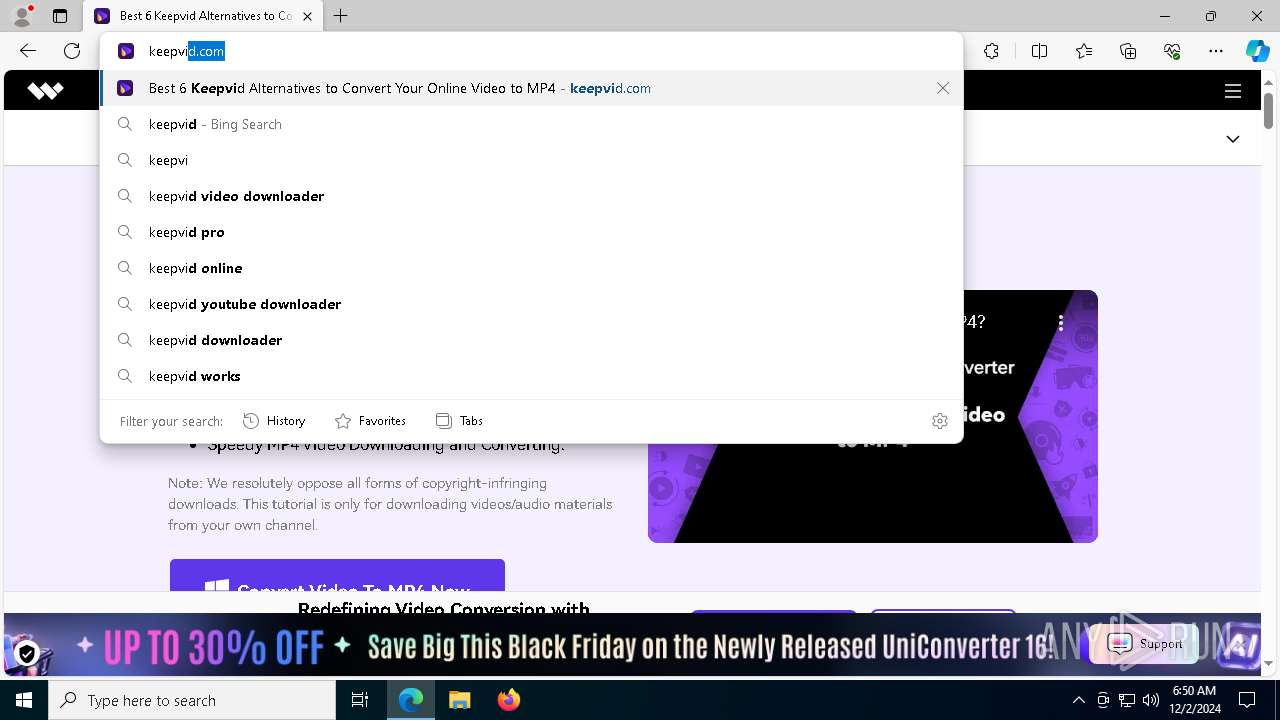Viewport: 1280px width, 720px height.
Task: Open the notification center icon
Action: pyautogui.click(x=1247, y=700)
